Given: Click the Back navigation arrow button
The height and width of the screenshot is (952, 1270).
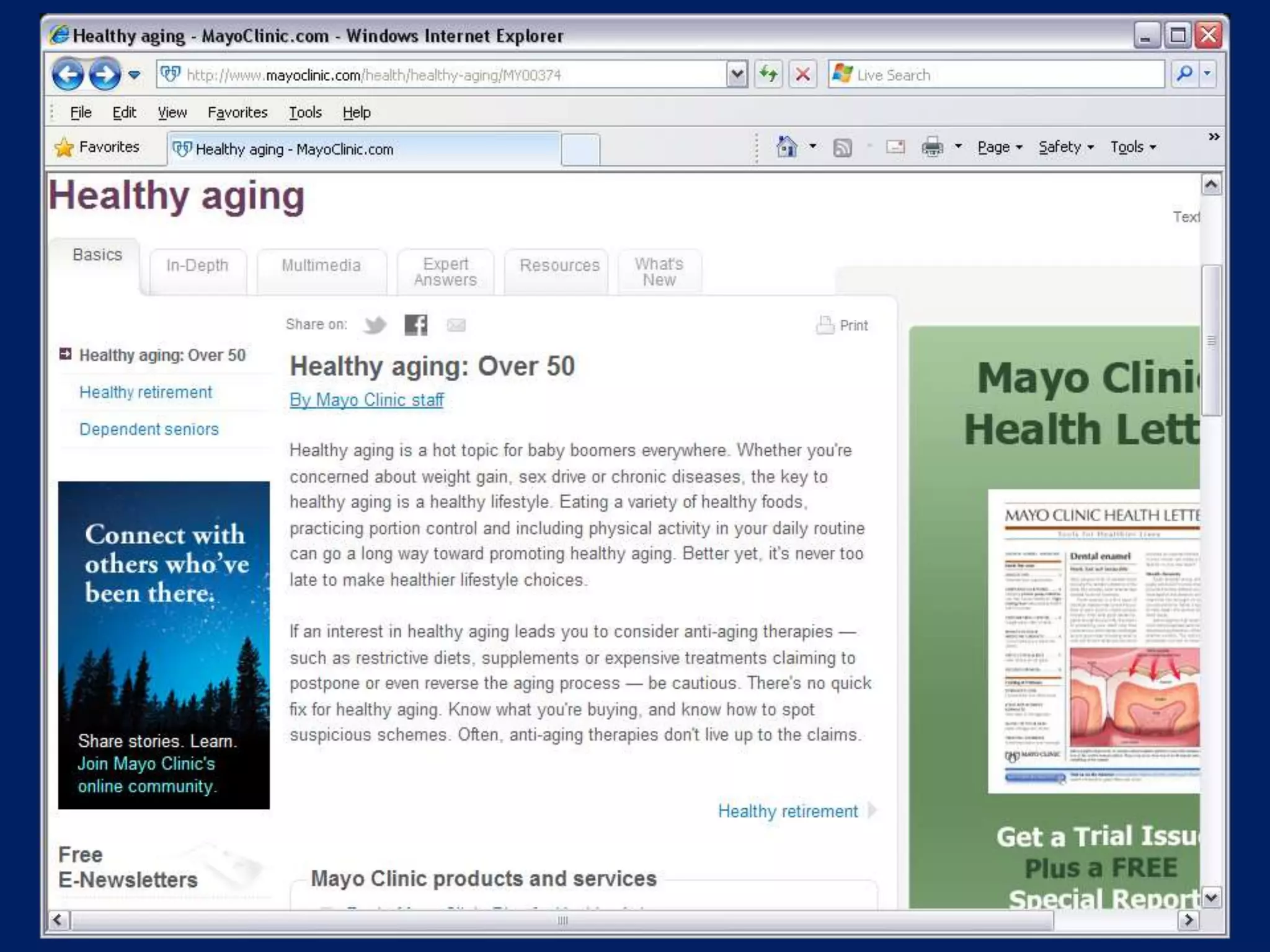Looking at the screenshot, I should coord(68,75).
